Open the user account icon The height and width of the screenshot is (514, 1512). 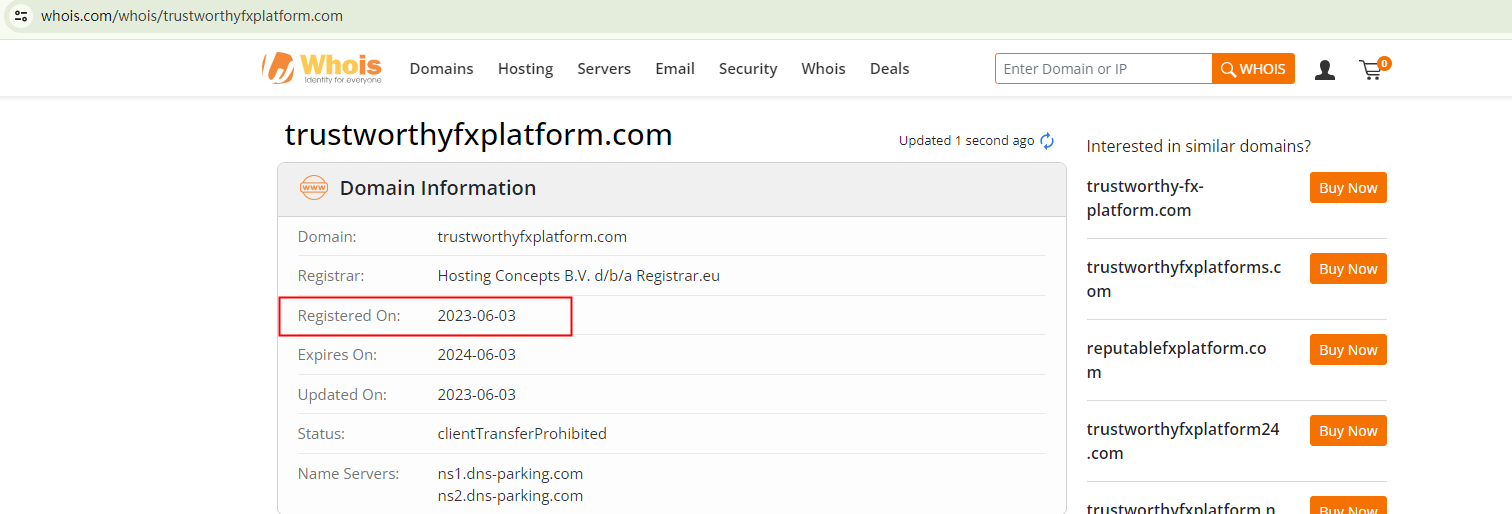click(1325, 69)
